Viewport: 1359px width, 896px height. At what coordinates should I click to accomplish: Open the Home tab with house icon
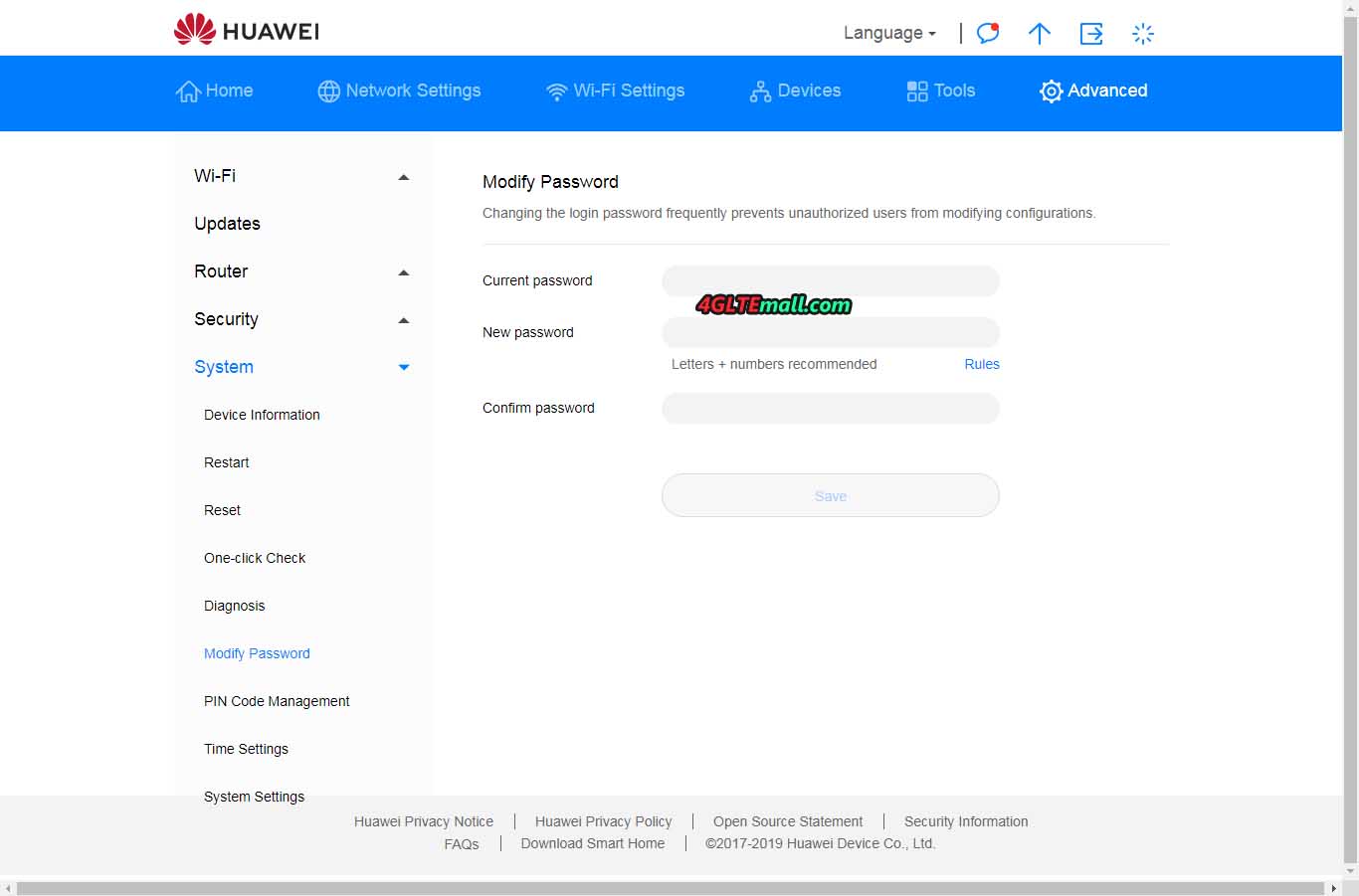point(214,90)
